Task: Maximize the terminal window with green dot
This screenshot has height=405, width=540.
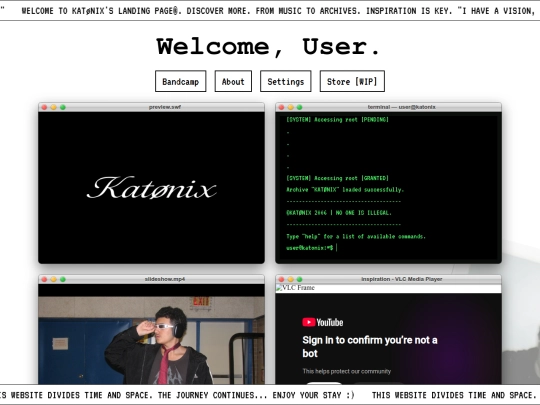Action: click(x=300, y=107)
